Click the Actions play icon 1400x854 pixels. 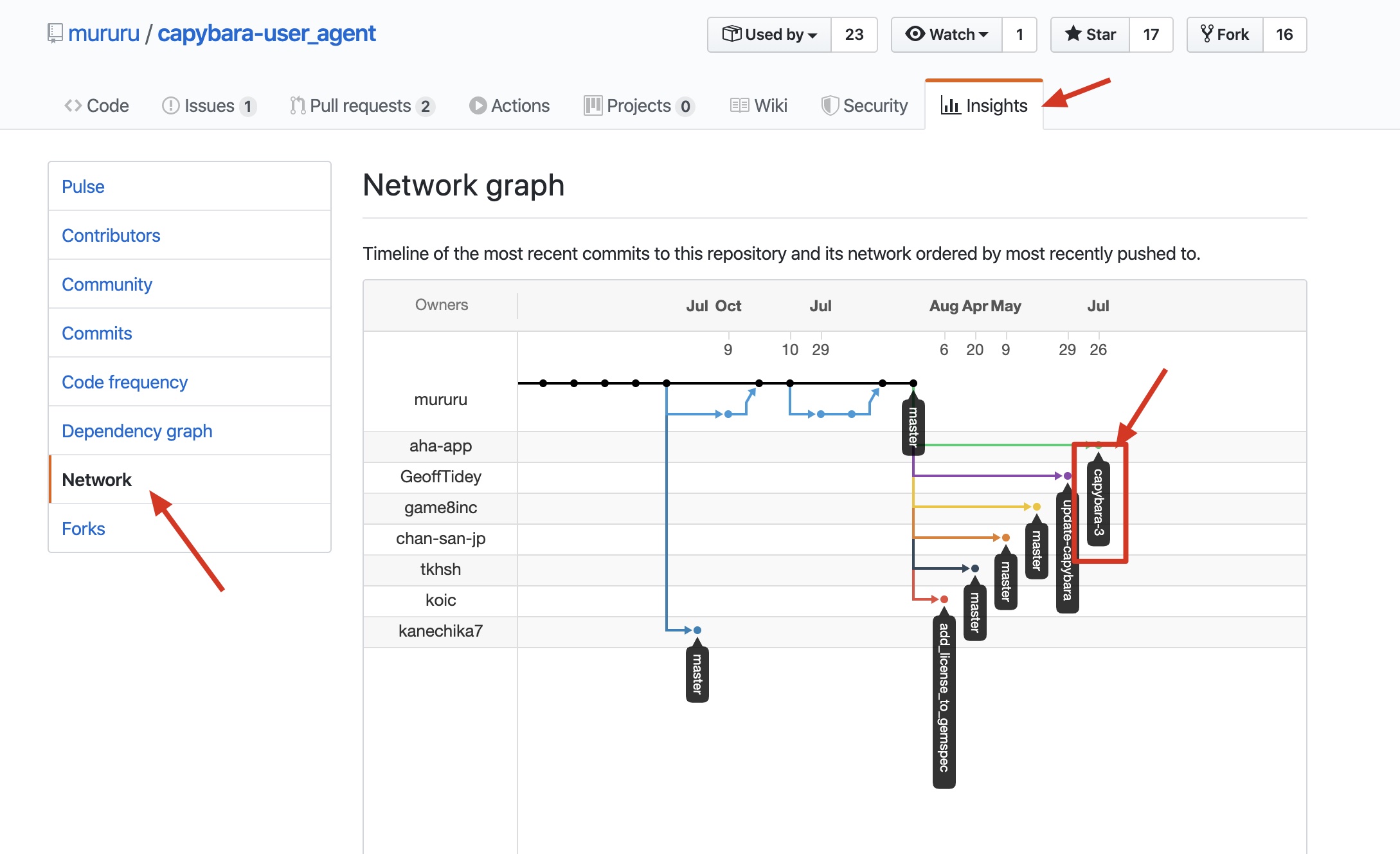[x=478, y=105]
